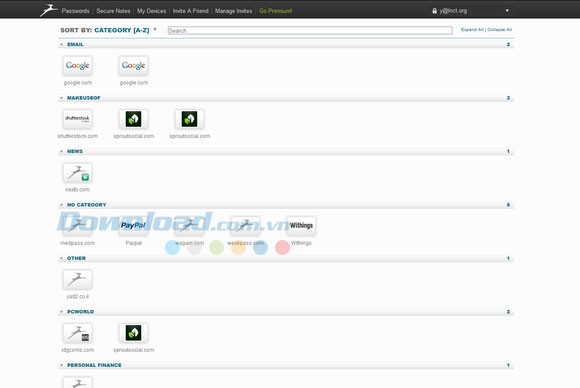Open the Withings password entry

coord(301,226)
